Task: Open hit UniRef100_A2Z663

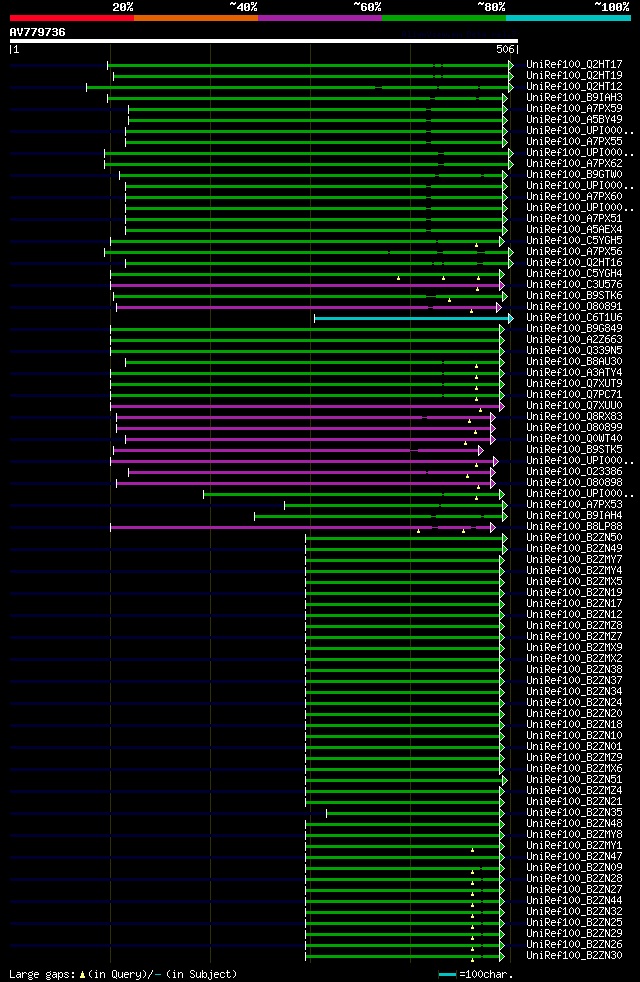Action: tap(574, 339)
